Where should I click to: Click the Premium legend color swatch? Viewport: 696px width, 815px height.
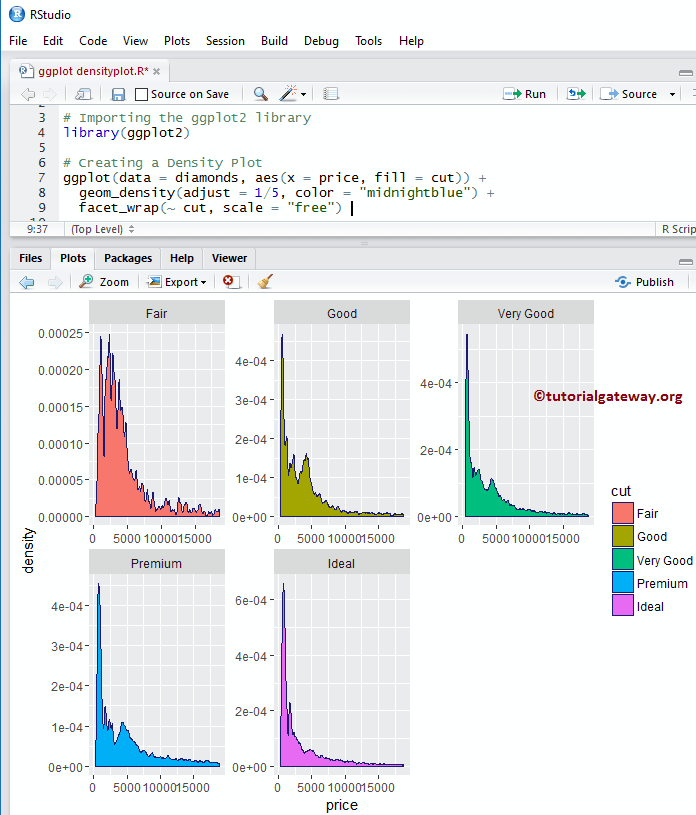coord(623,583)
